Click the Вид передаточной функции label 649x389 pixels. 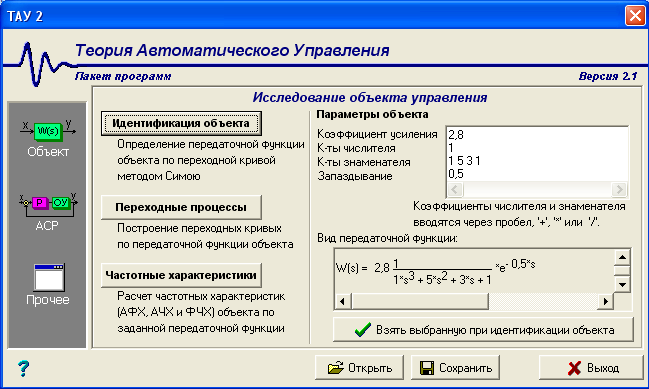tap(387, 238)
